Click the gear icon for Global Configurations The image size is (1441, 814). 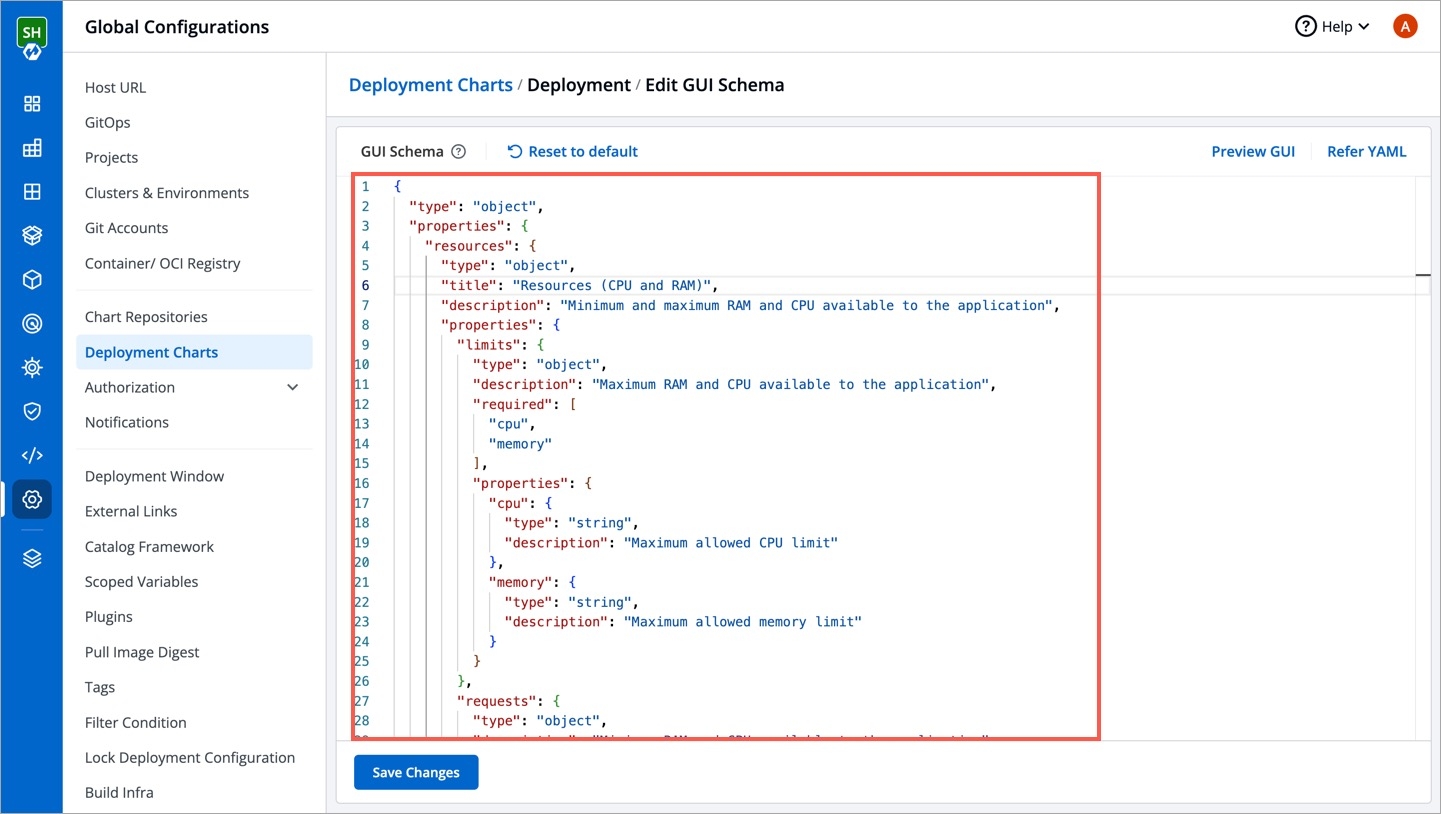pyautogui.click(x=32, y=499)
